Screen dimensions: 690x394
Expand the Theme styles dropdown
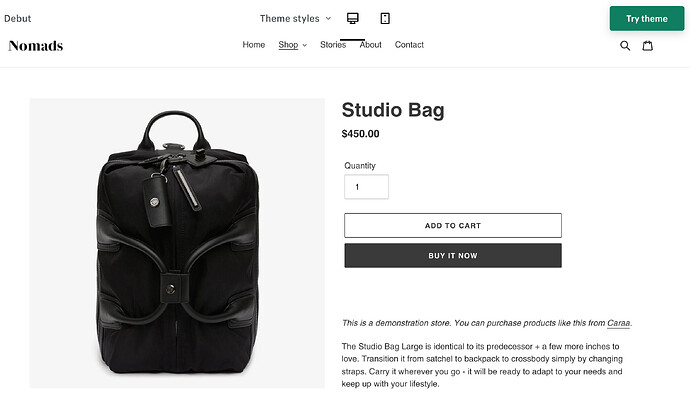click(295, 18)
